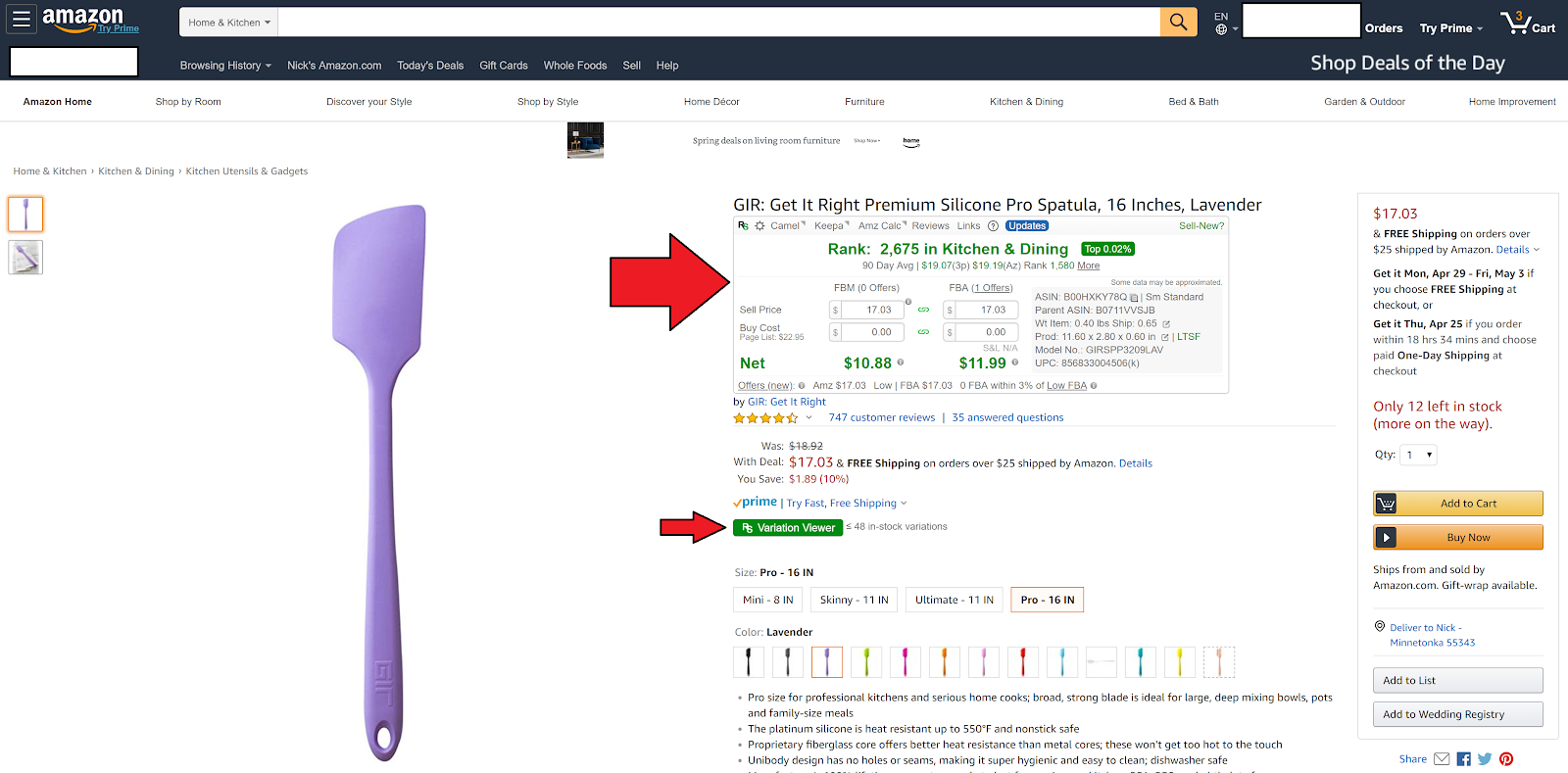Image resolution: width=1568 pixels, height=773 pixels.
Task: Expand the Browsing History dropdown
Action: (225, 66)
